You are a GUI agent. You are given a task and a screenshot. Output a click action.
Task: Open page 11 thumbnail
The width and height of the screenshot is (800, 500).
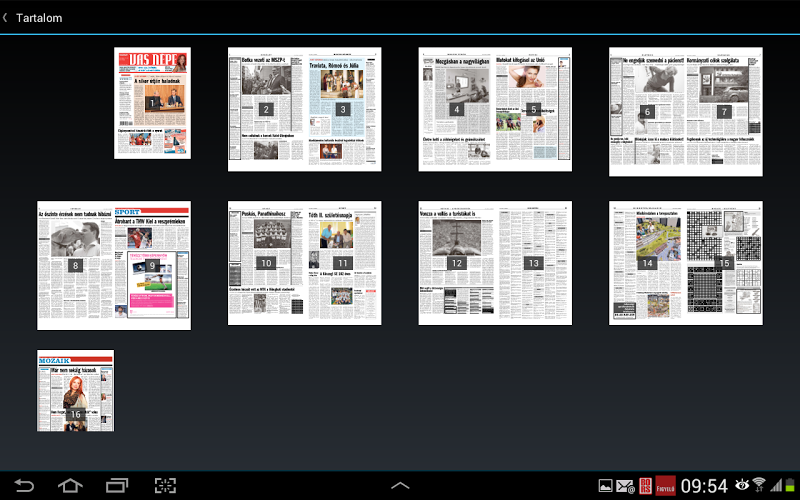tap(343, 263)
